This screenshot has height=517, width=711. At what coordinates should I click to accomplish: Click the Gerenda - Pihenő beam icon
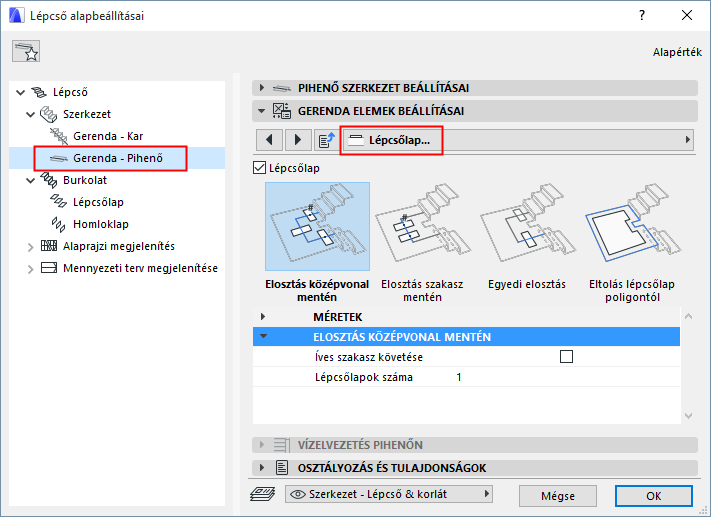59,158
